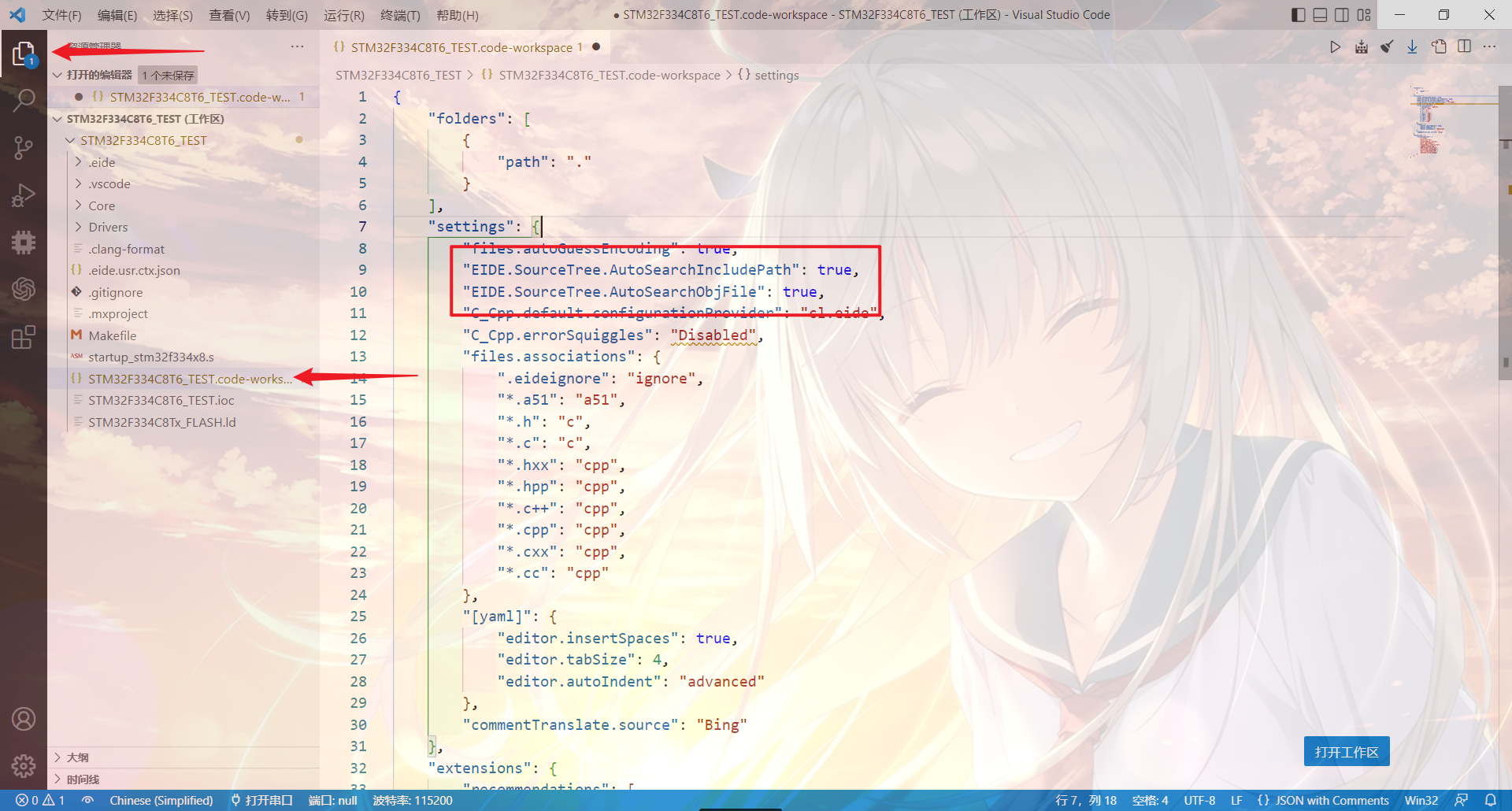Toggle the primary side bar visibility
This screenshot has height=811, width=1512.
(1299, 15)
